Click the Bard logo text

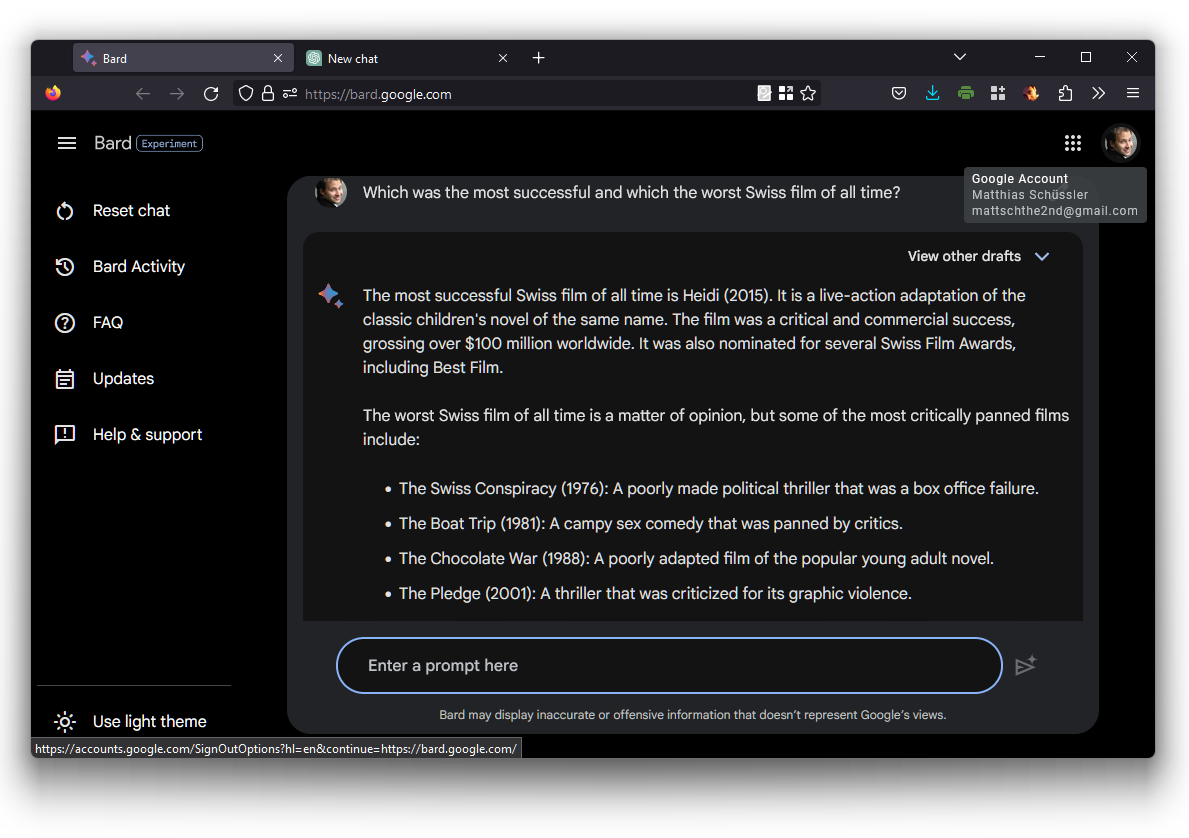tap(112, 143)
